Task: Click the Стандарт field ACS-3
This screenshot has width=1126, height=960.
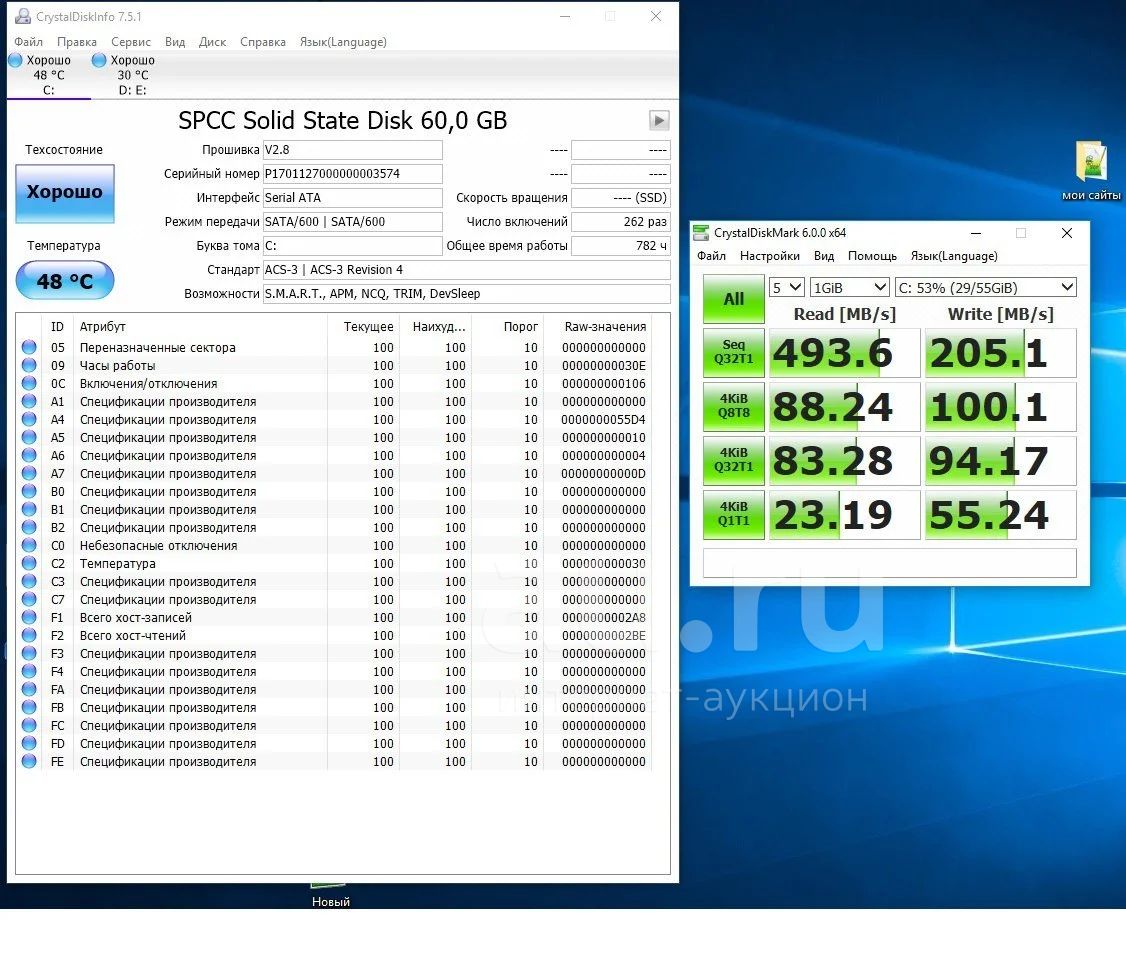Action: [467, 270]
